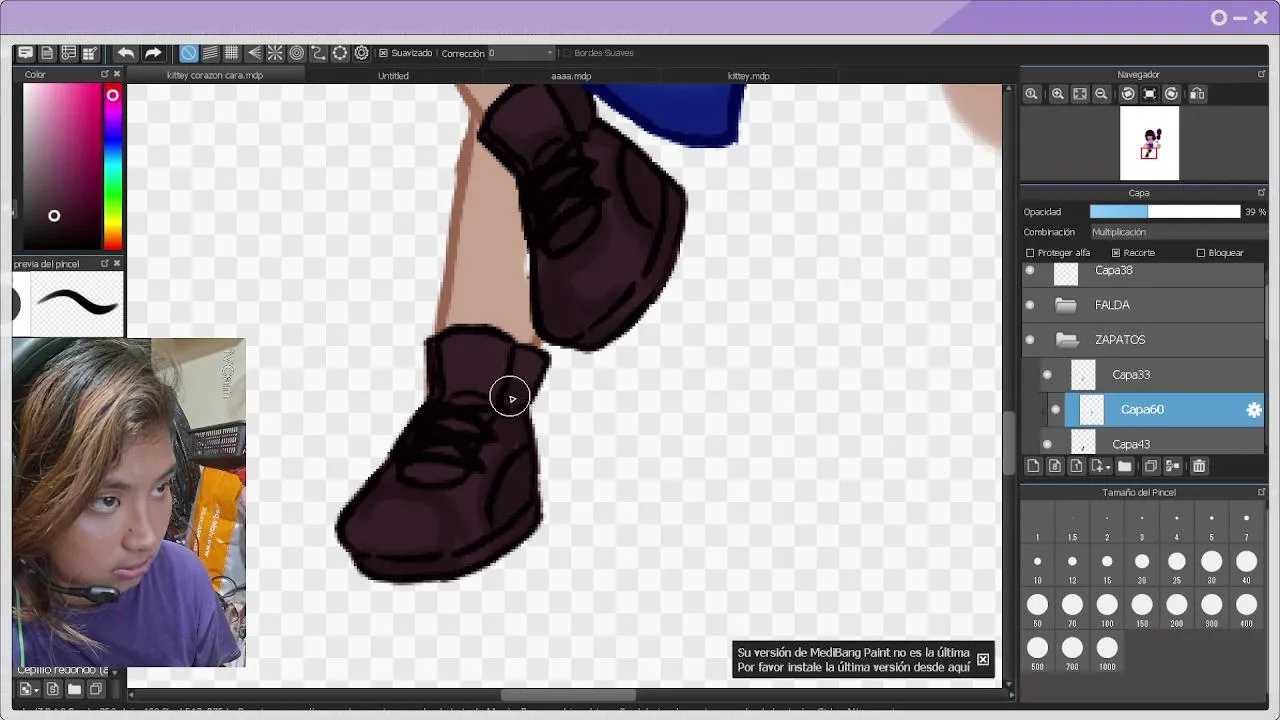
Task: Pick a shade in the color square
Action: click(62, 167)
